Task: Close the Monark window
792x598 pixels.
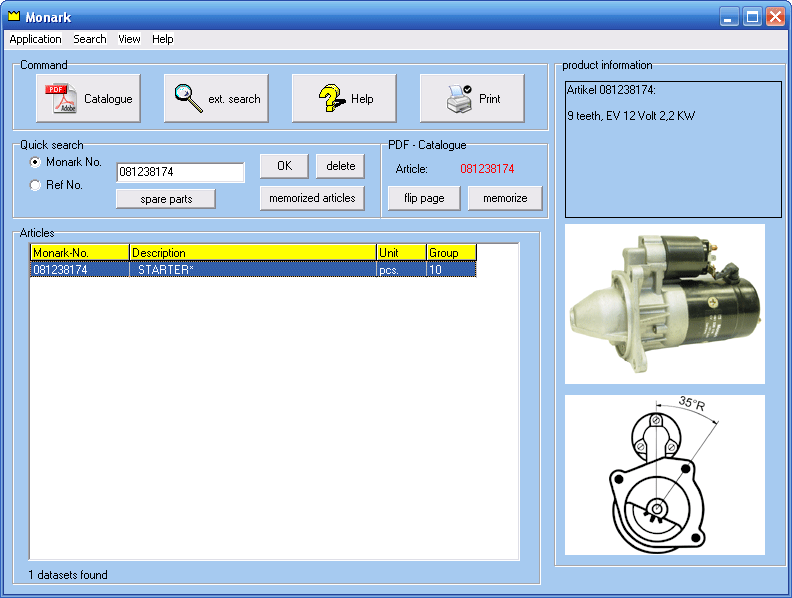Action: (775, 17)
